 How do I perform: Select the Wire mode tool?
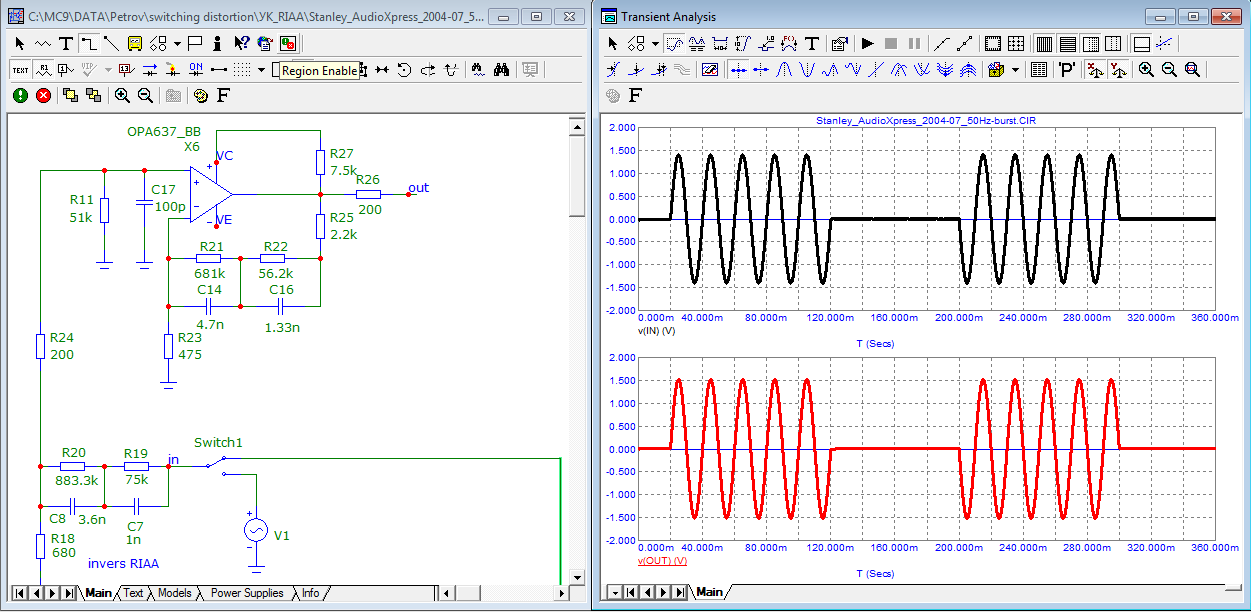[x=88, y=43]
